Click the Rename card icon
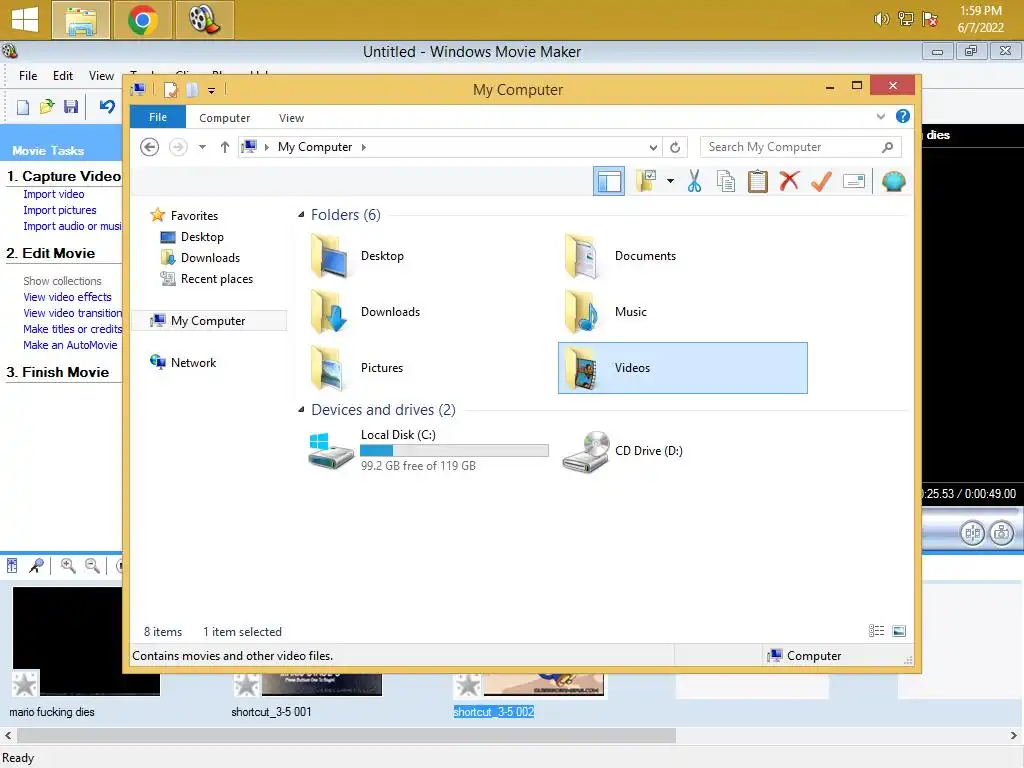 854,181
